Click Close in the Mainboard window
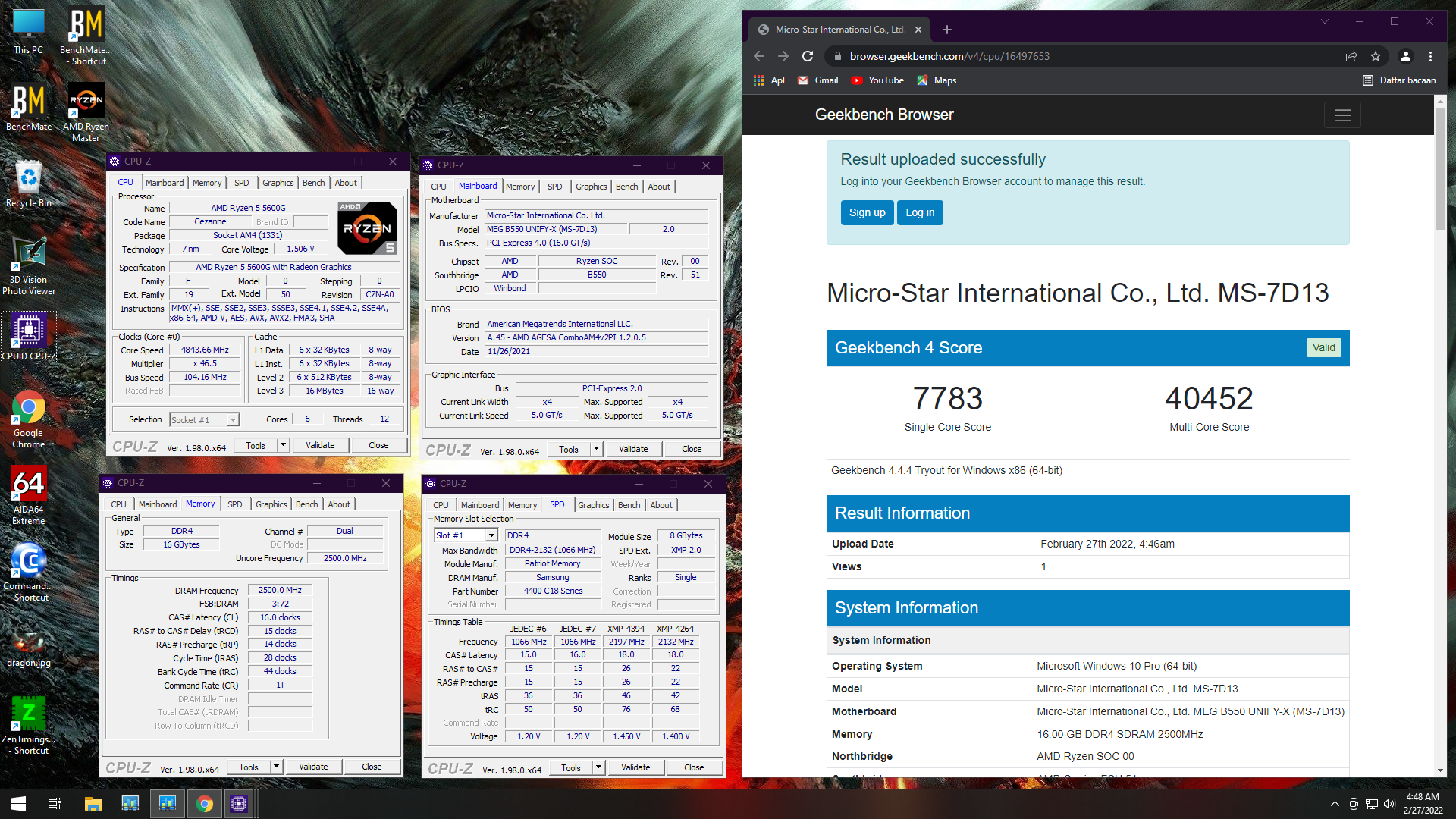Screen dimensions: 1456x819 pyautogui.click(x=692, y=449)
